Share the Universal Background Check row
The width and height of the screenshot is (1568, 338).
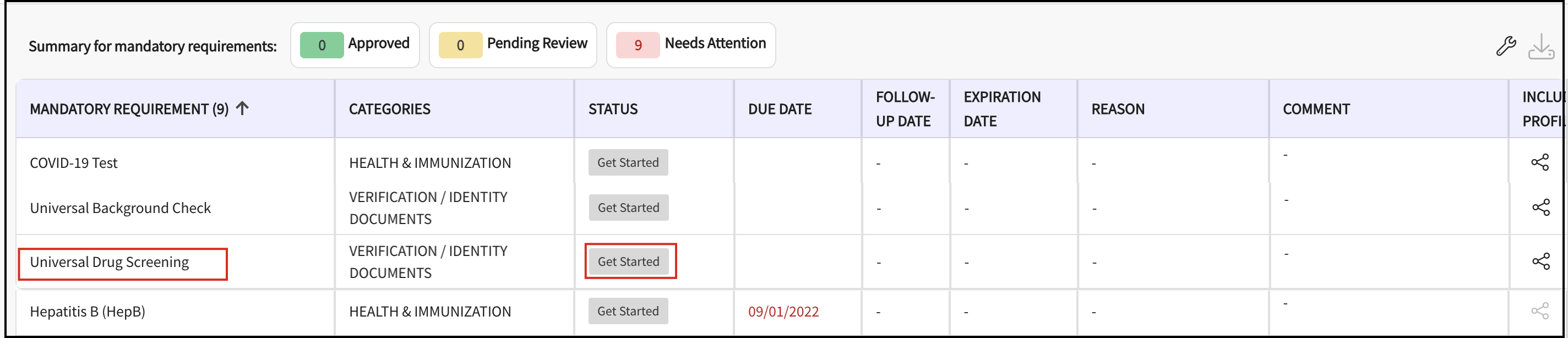coord(1540,207)
